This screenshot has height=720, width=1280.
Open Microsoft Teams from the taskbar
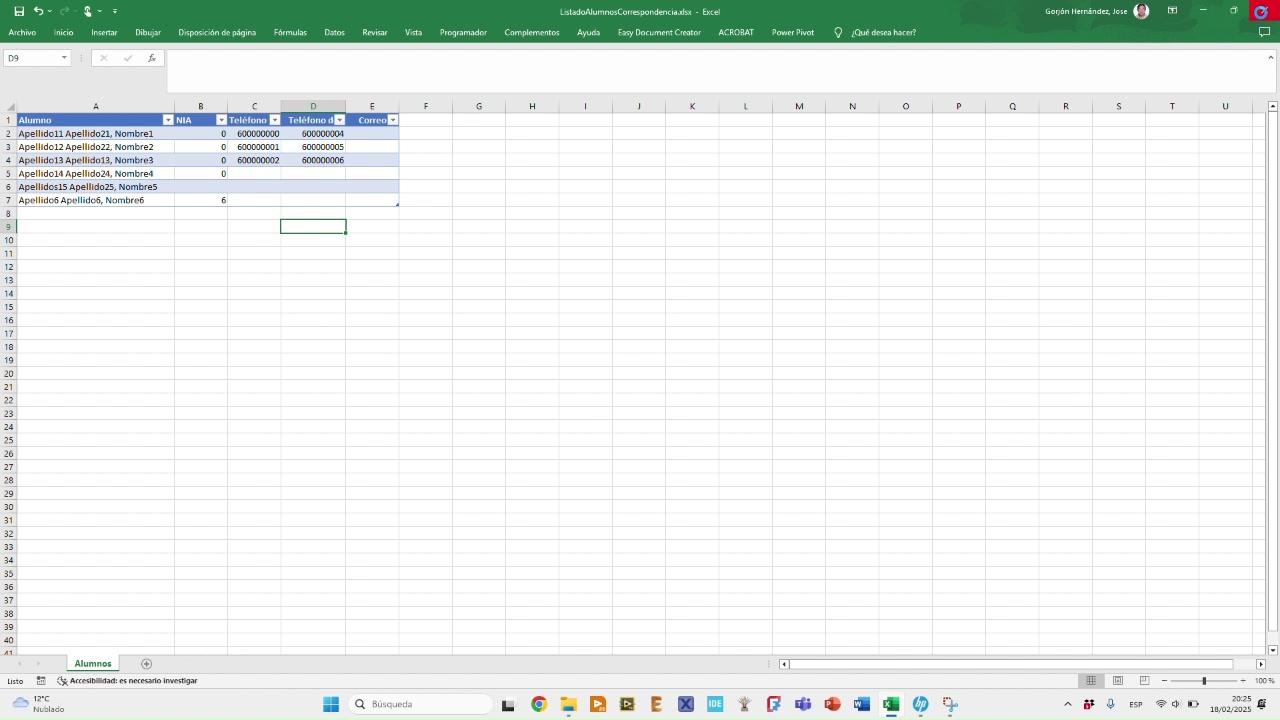click(803, 704)
